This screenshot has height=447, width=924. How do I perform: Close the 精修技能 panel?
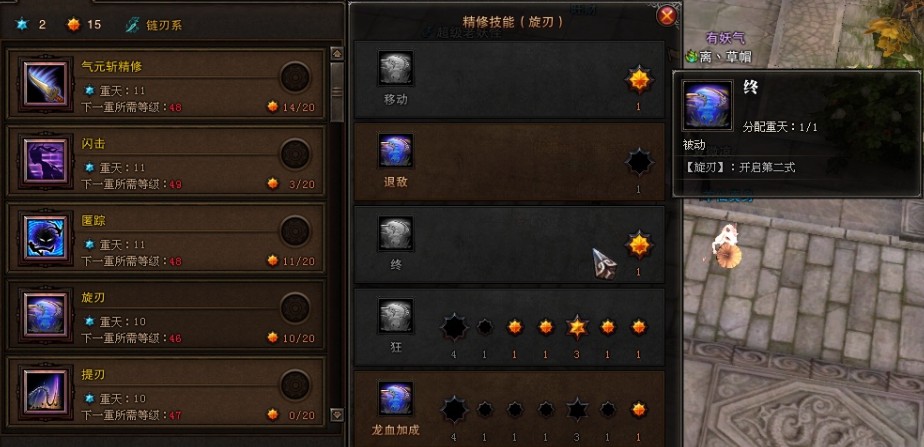(666, 16)
